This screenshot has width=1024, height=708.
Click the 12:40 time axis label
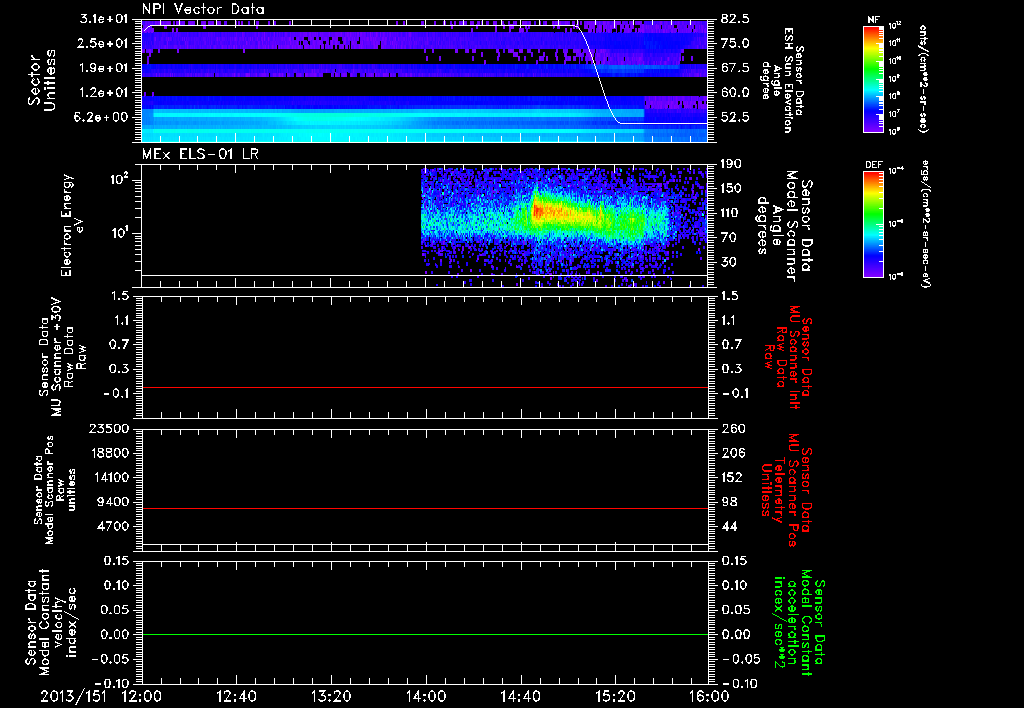(236, 696)
